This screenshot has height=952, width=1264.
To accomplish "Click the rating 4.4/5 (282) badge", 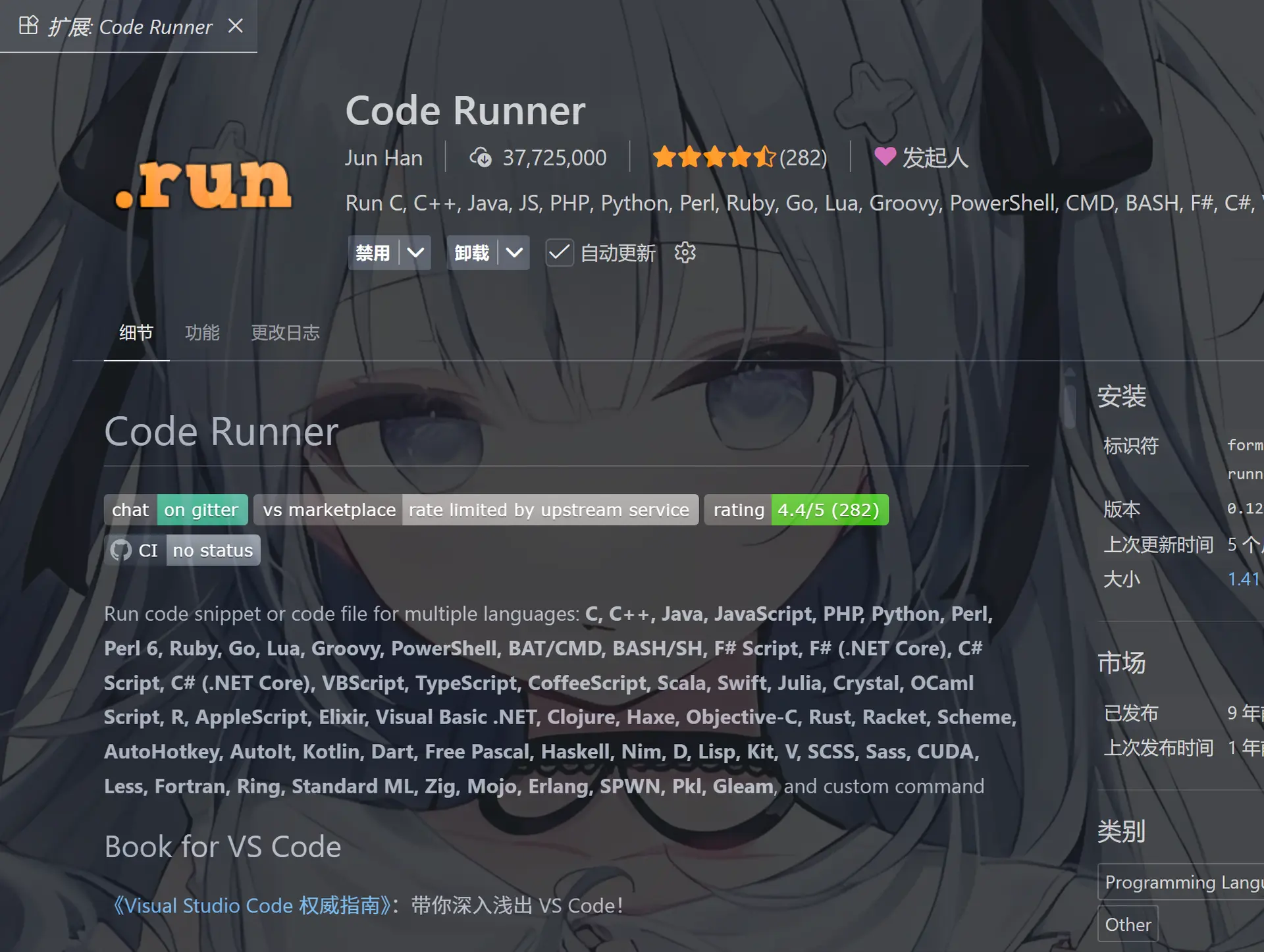I will [x=797, y=510].
